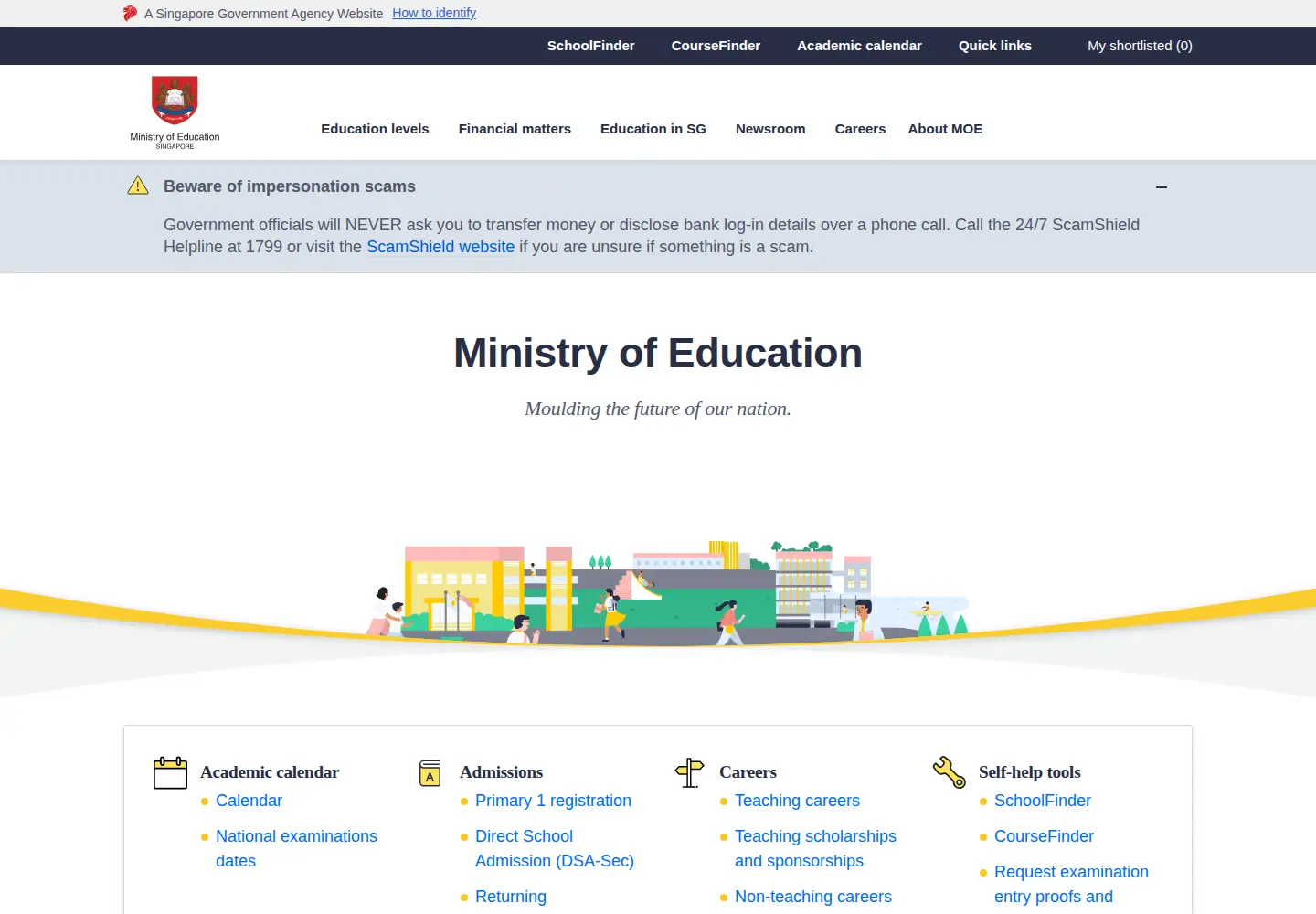Screen dimensions: 1316x914
Task: Open the Teaching careers link
Action: [797, 801]
